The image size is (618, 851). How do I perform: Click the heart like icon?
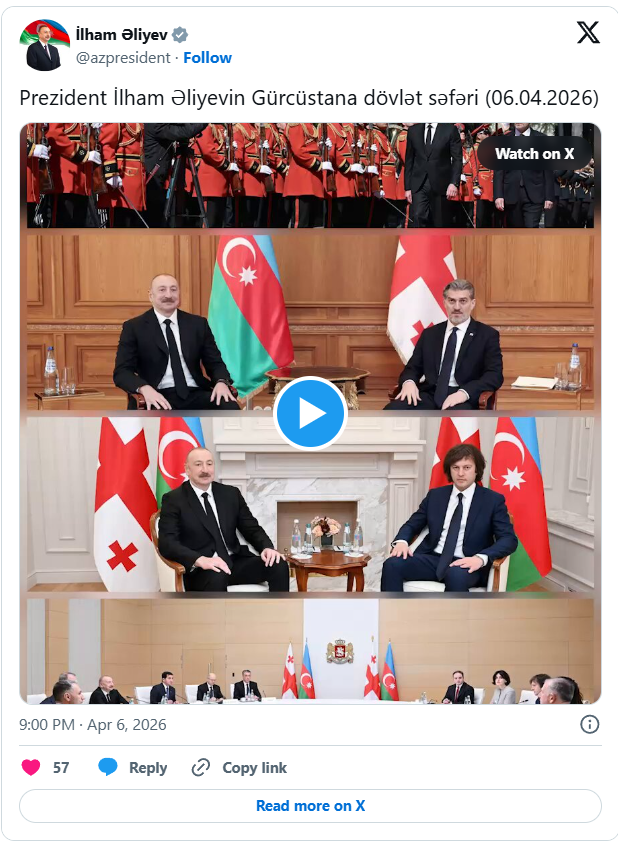[31, 767]
